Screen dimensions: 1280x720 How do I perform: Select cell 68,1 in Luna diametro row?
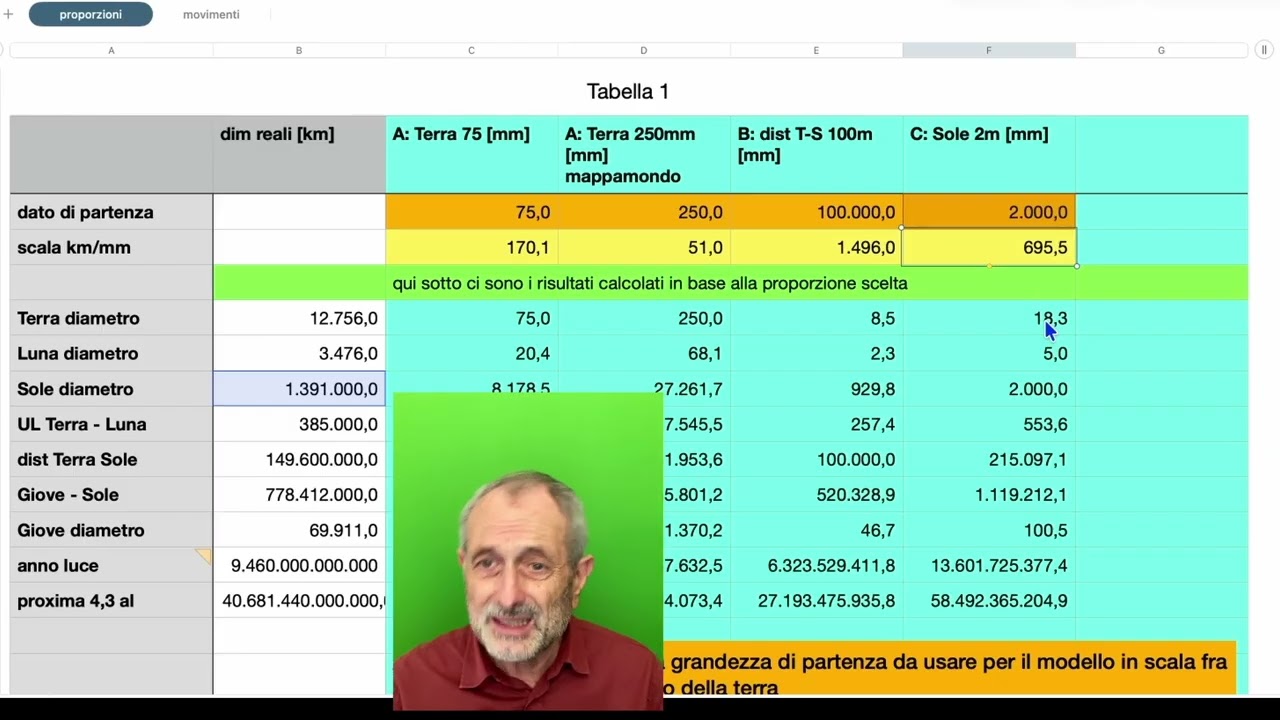click(644, 353)
